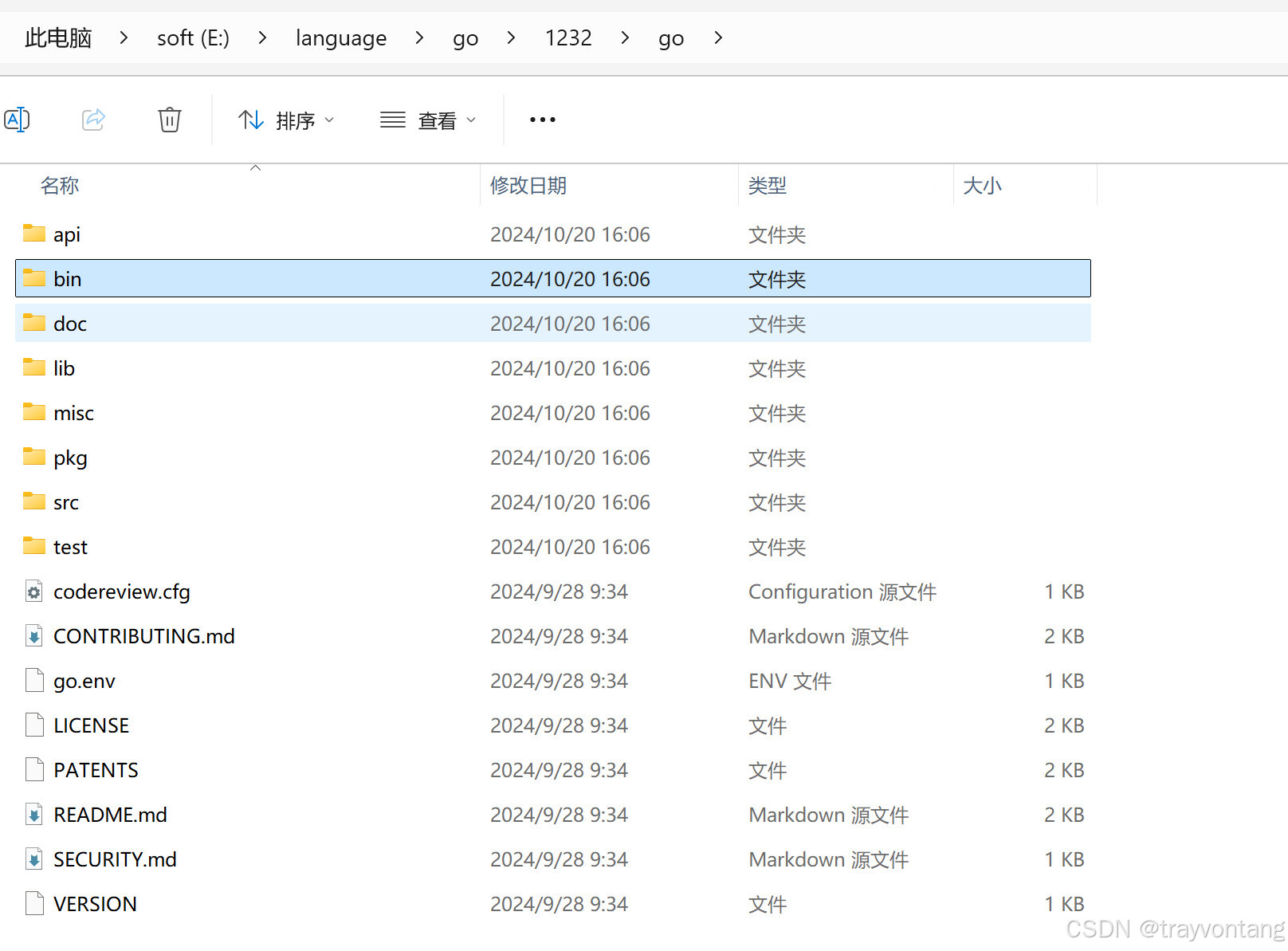Expand the chevron after 此电脑
Viewport: 1288px width, 951px height.
(x=124, y=37)
